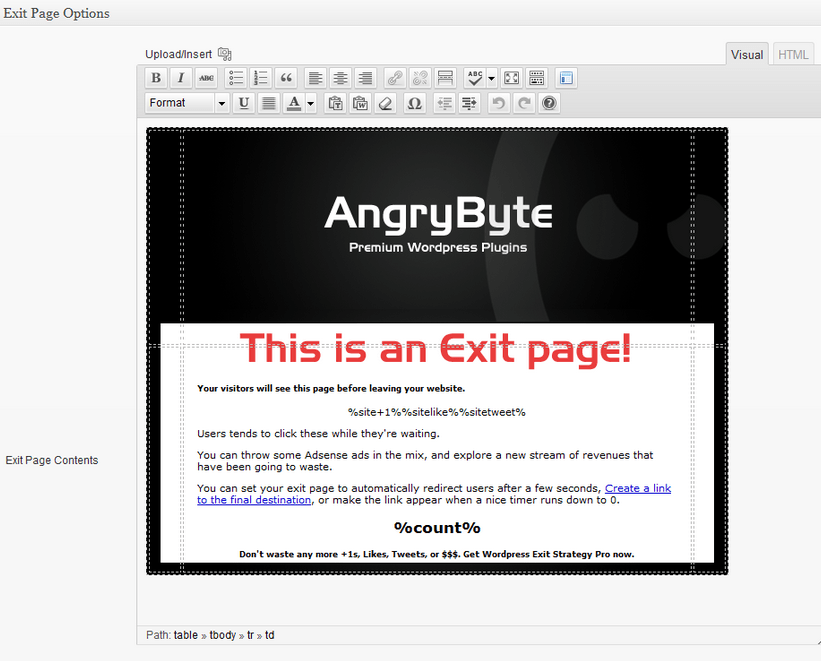
Task: Click the blue layout toolbar icon
Action: (566, 78)
